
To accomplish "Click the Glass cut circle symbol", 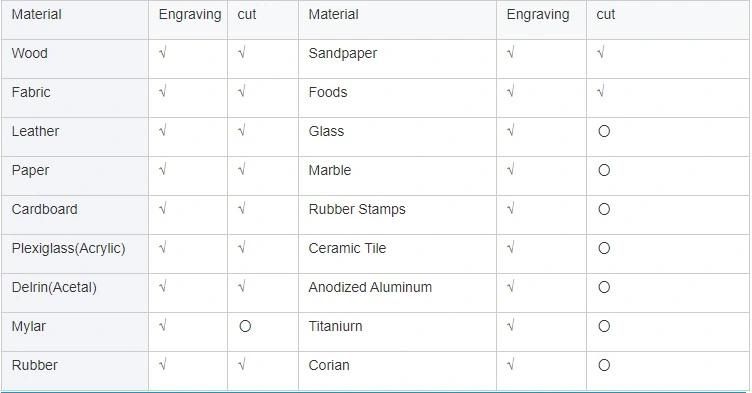I will pos(604,131).
